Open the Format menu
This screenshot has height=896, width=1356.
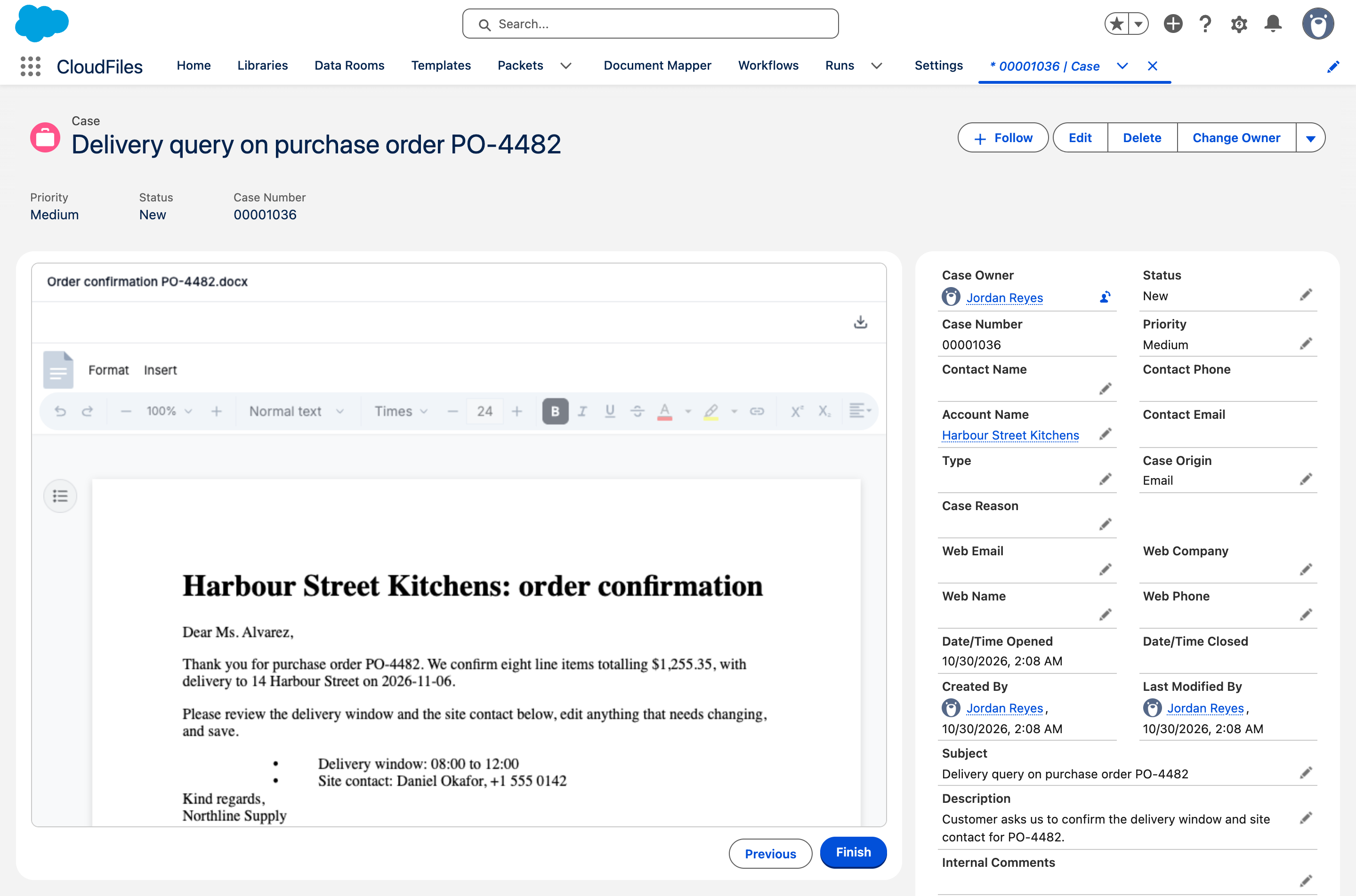pos(109,370)
